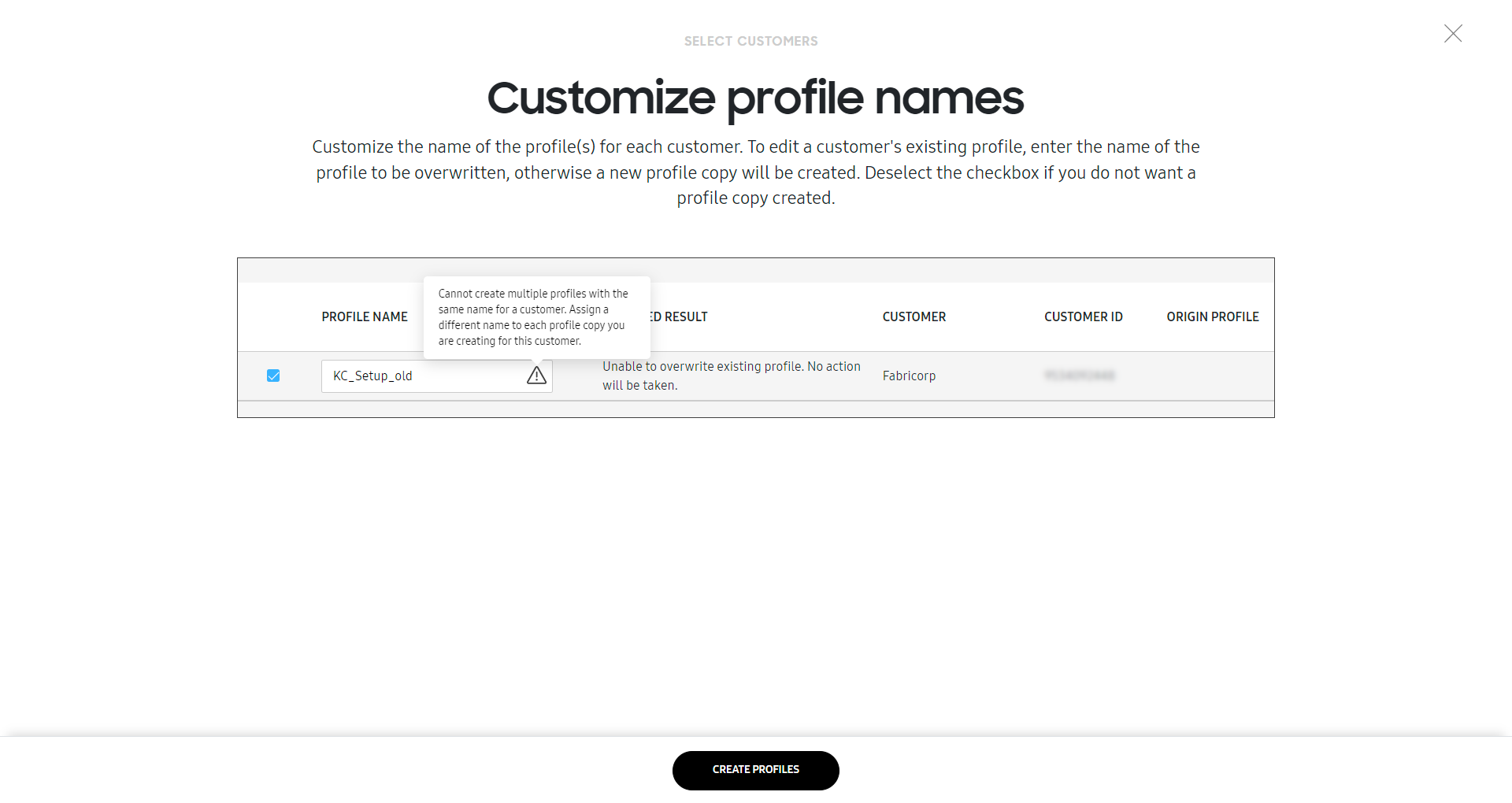Click the gray footer strip below the Fabricorp row
Image resolution: width=1512 pixels, height=803 pixels.
point(756,409)
